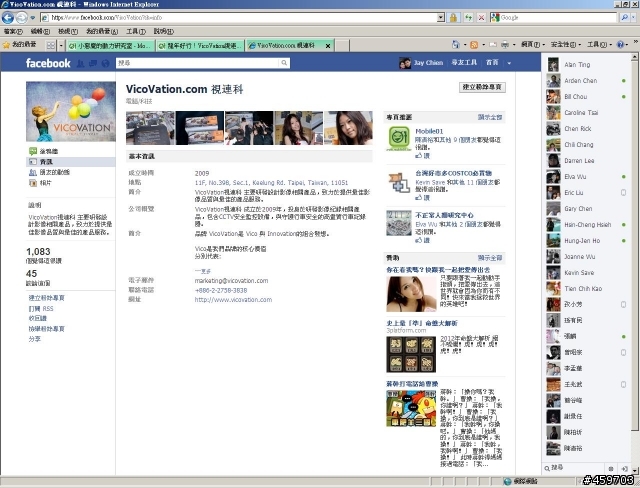Click the browser Forward arrow button
The image size is (640, 488).
tap(21, 18)
